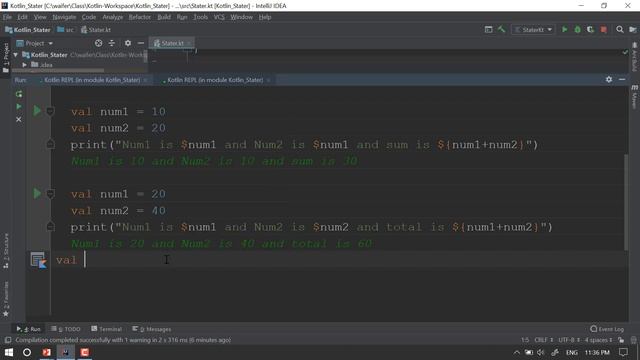This screenshot has height=360, width=640.
Task: Open the Messages tool window
Action: [152, 329]
